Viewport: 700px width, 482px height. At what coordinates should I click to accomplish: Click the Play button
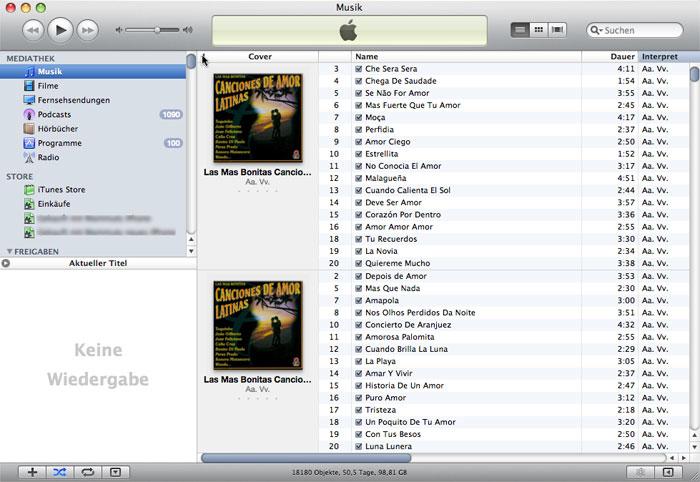click(60, 30)
